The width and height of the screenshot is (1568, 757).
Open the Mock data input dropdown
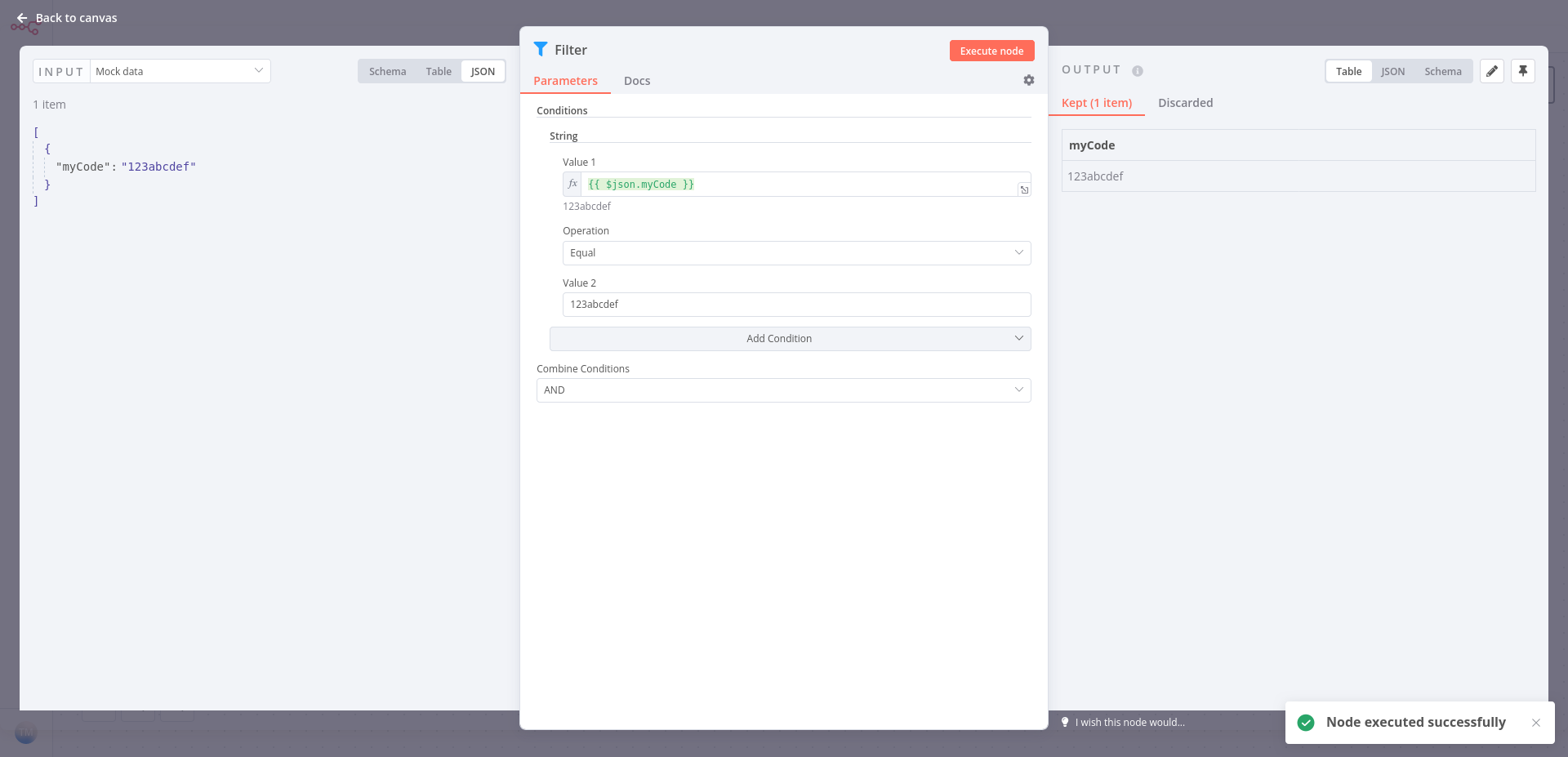pos(180,71)
